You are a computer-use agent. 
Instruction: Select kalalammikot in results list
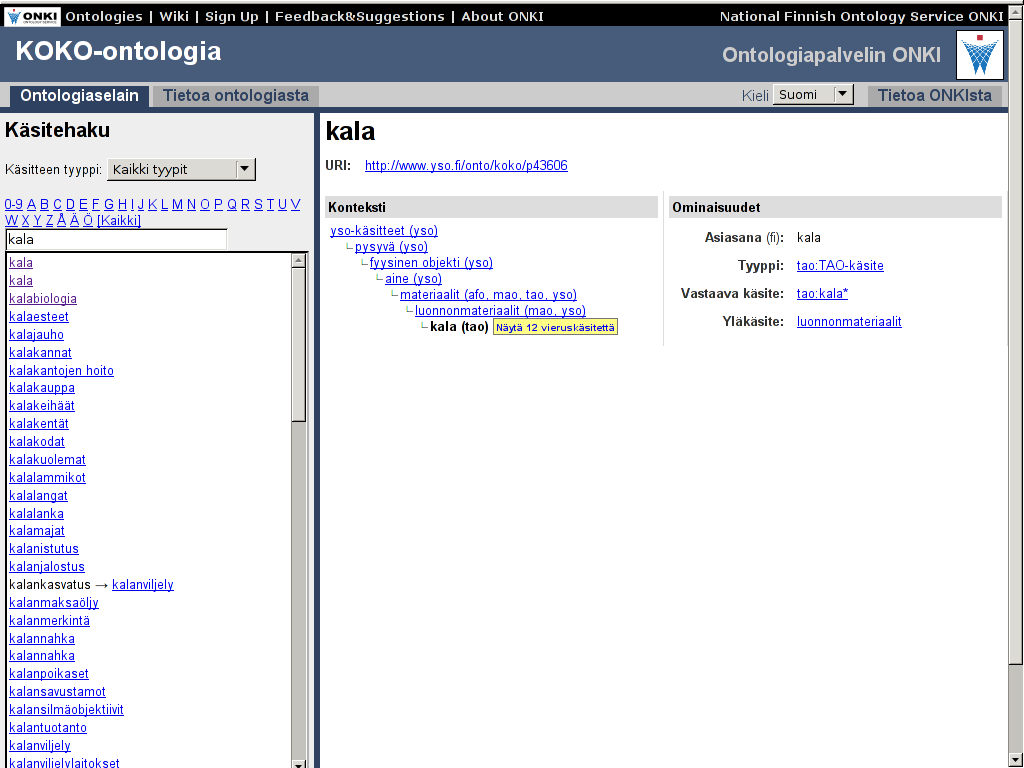click(47, 477)
